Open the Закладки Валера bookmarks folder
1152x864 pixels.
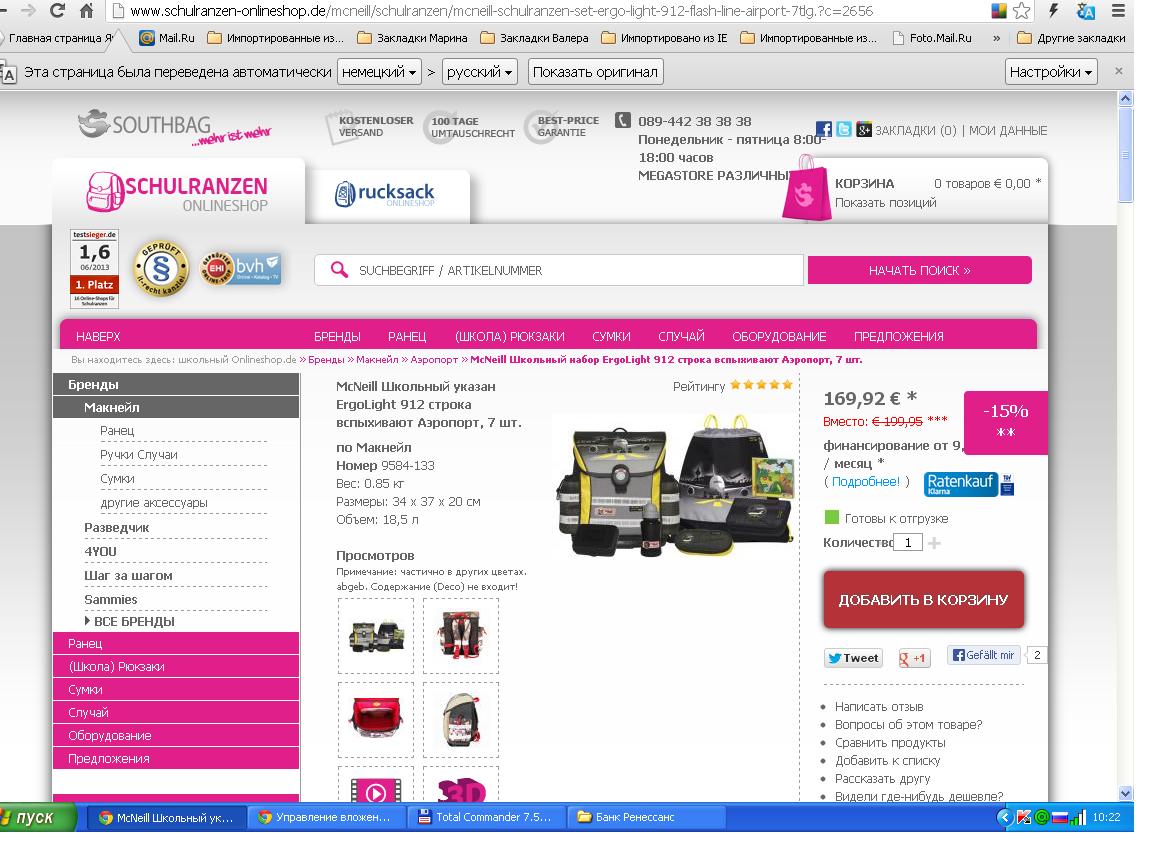(x=534, y=38)
